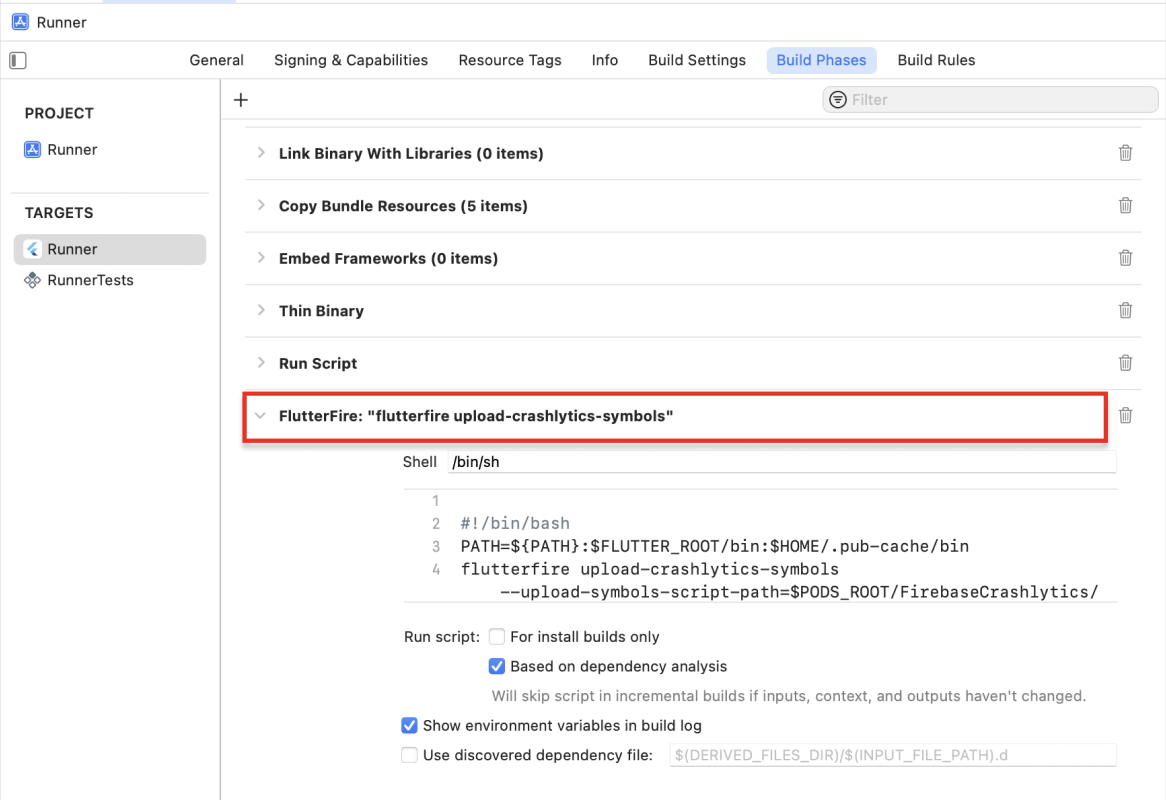Click the PATH= script line
The height and width of the screenshot is (800, 1166).
coord(715,546)
